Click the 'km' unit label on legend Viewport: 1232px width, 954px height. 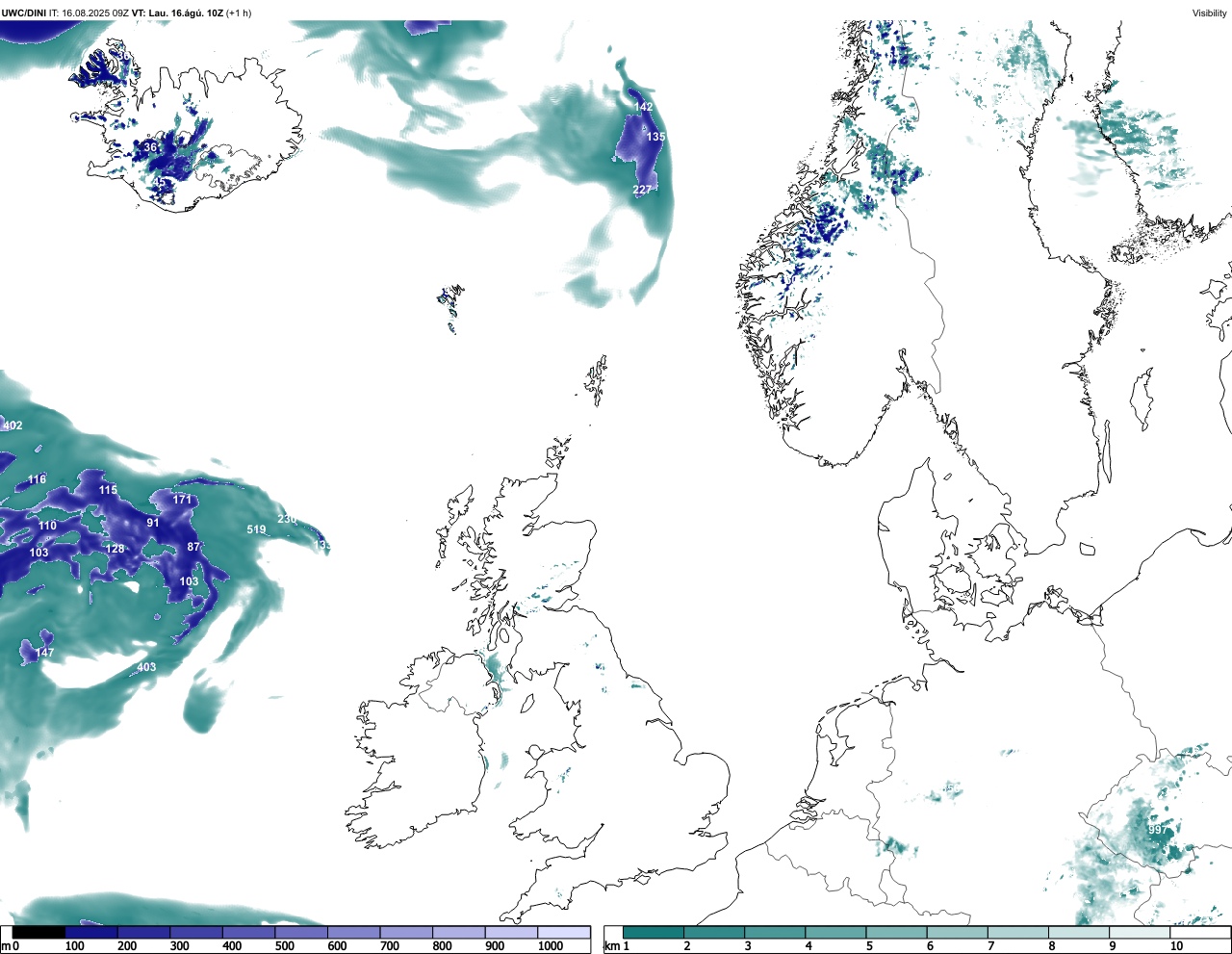(612, 946)
